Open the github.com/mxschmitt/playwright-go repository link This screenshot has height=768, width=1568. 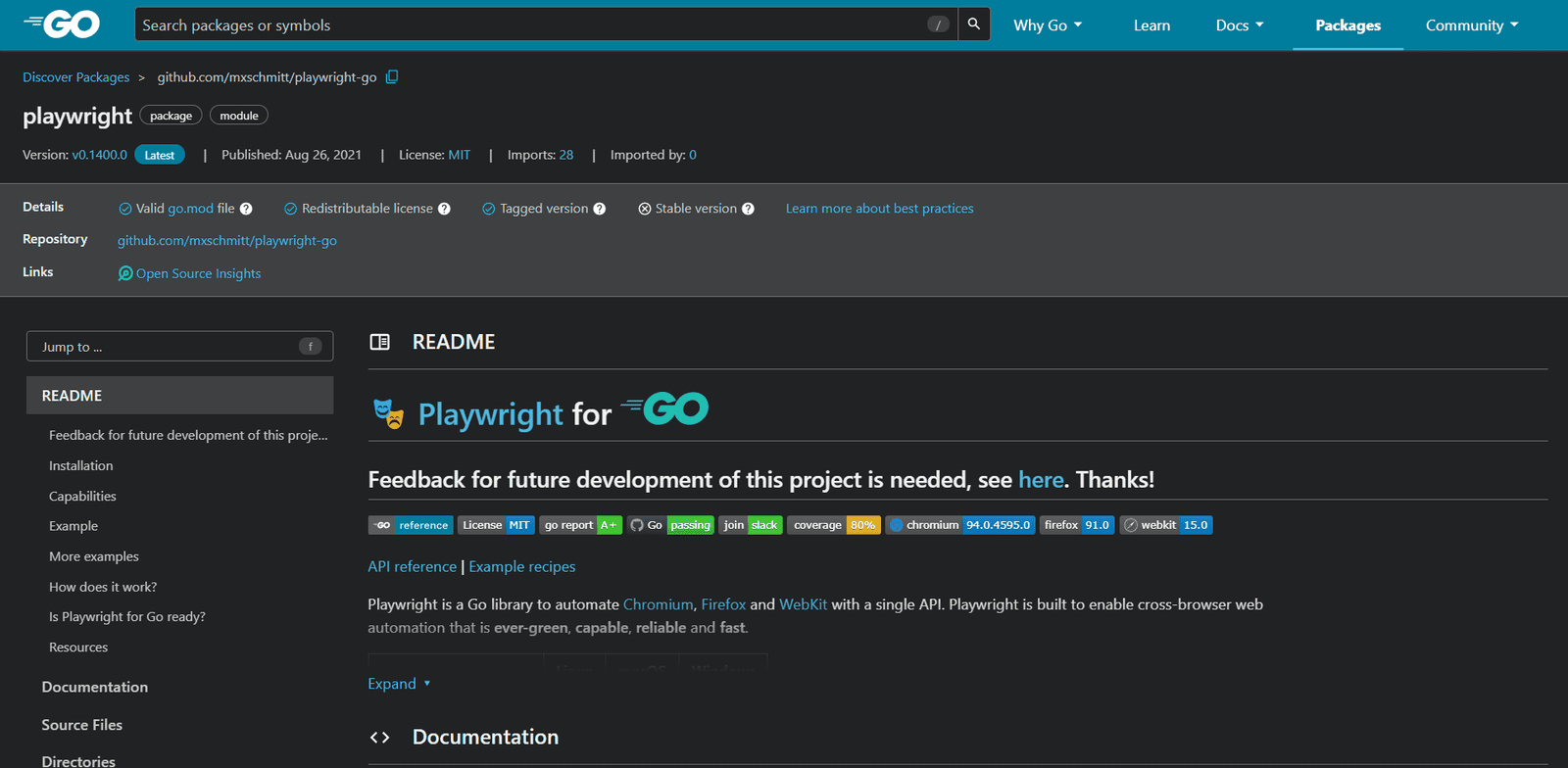click(227, 240)
